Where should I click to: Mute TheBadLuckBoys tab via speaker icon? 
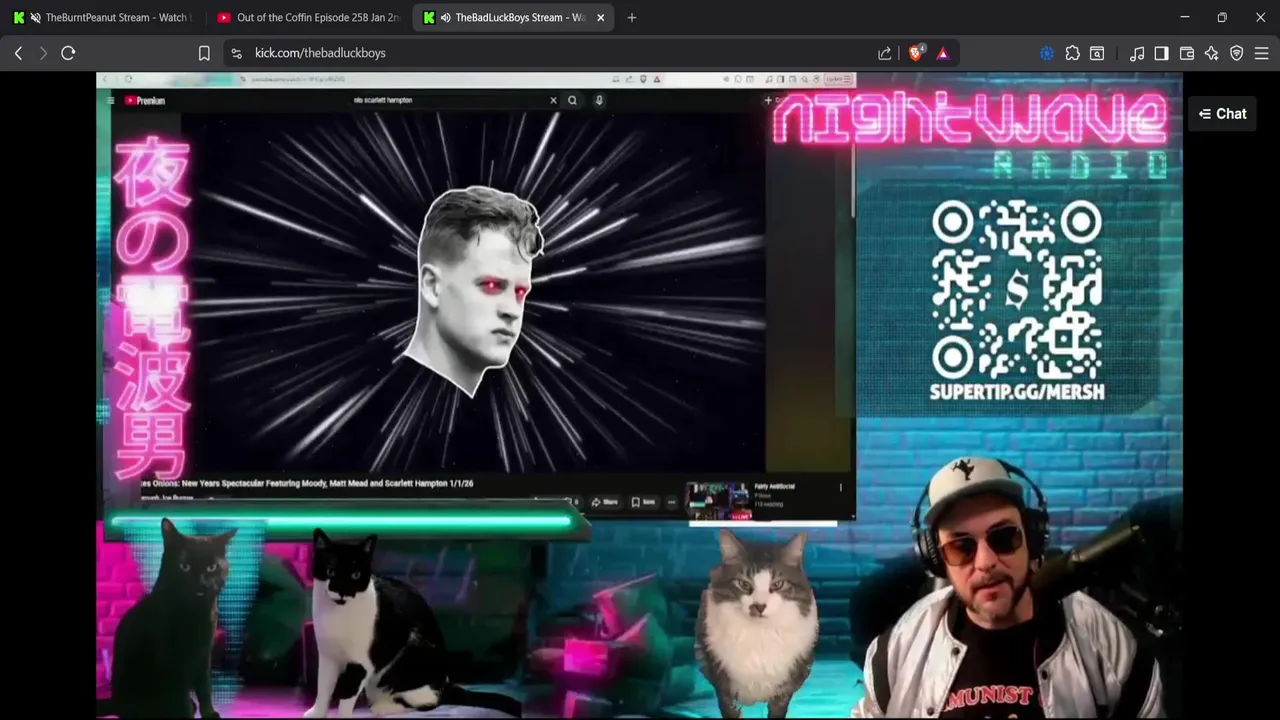[445, 17]
